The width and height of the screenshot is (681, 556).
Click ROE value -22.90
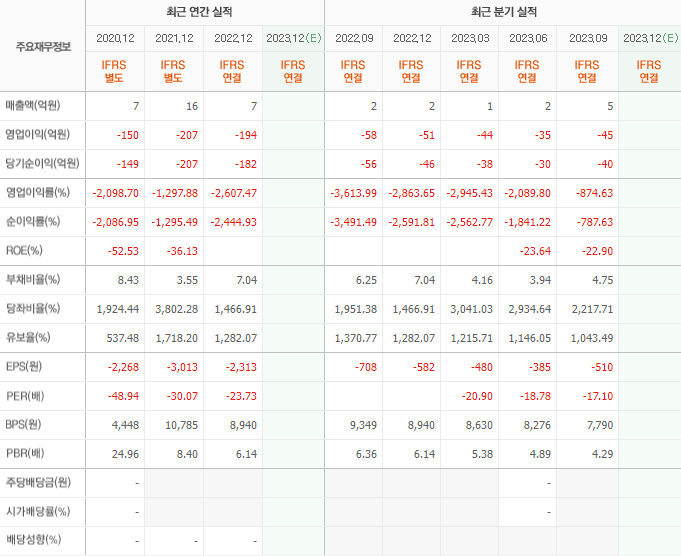597,251
